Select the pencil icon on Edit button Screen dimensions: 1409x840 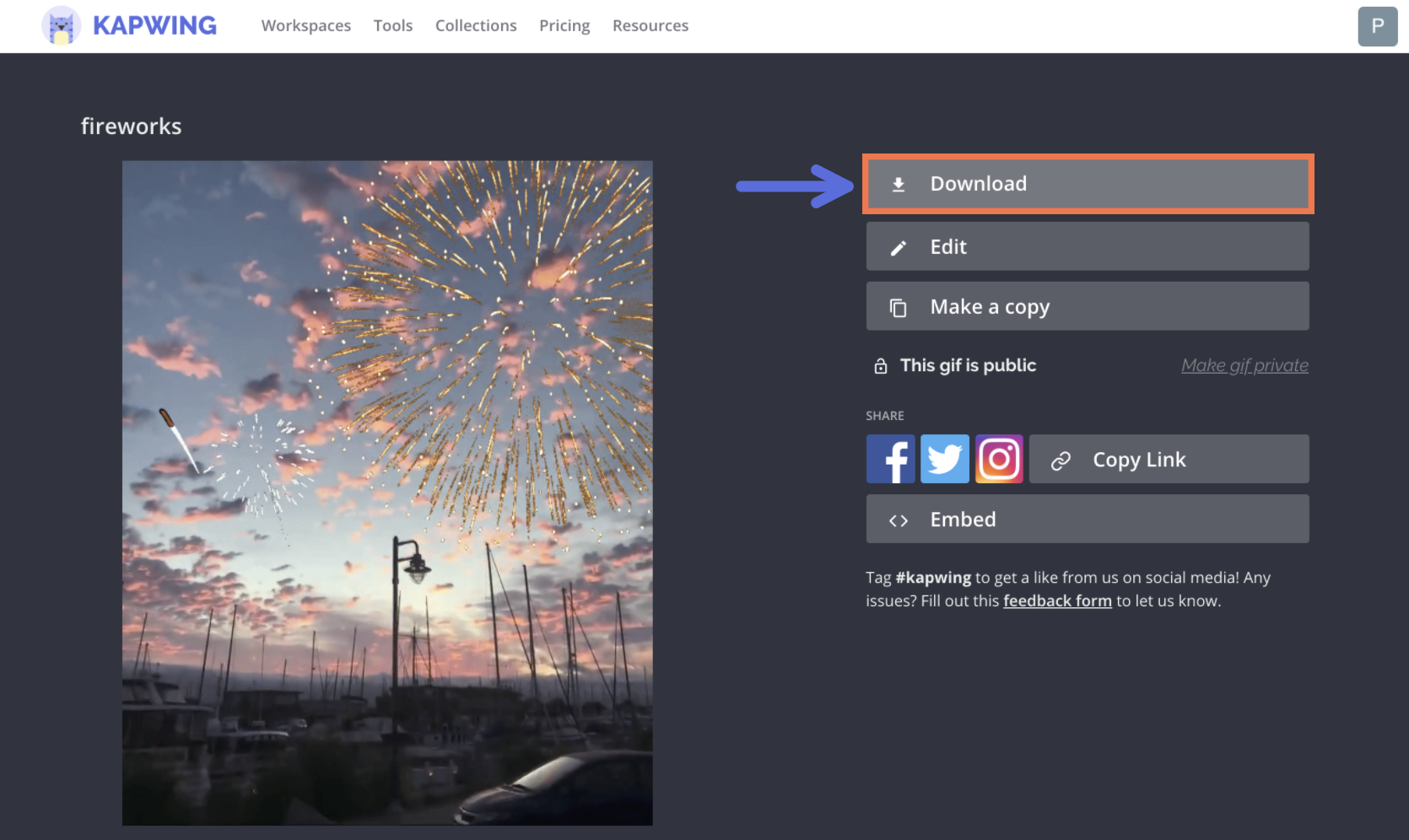(x=899, y=246)
